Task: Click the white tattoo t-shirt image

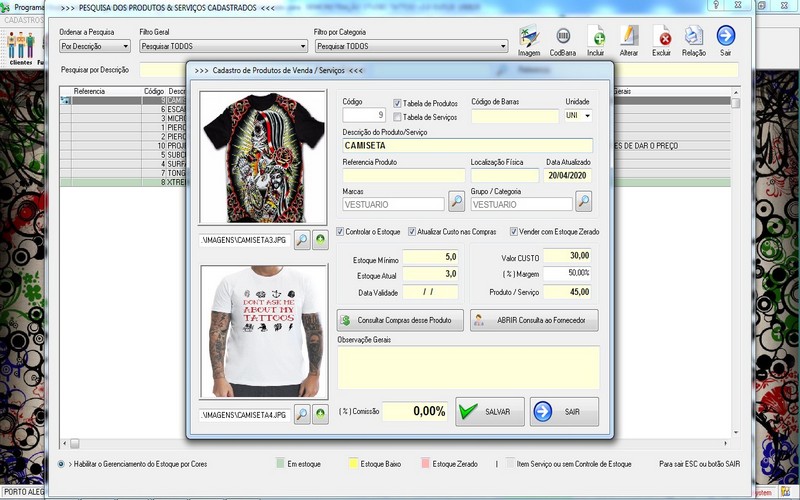Action: pos(264,331)
